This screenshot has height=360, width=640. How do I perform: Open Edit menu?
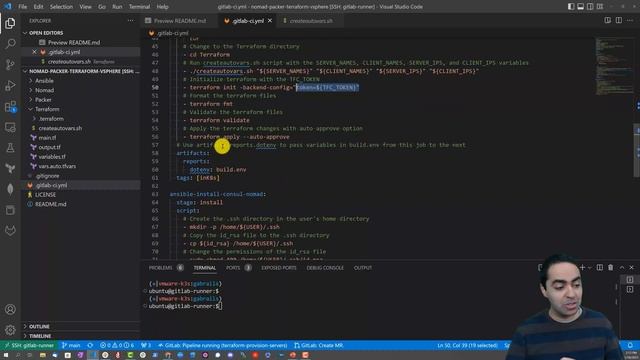tap(38, 7)
